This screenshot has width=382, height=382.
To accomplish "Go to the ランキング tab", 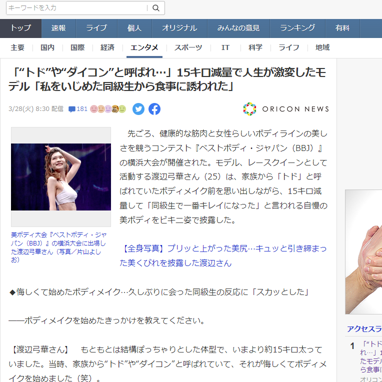I will 298,28.
